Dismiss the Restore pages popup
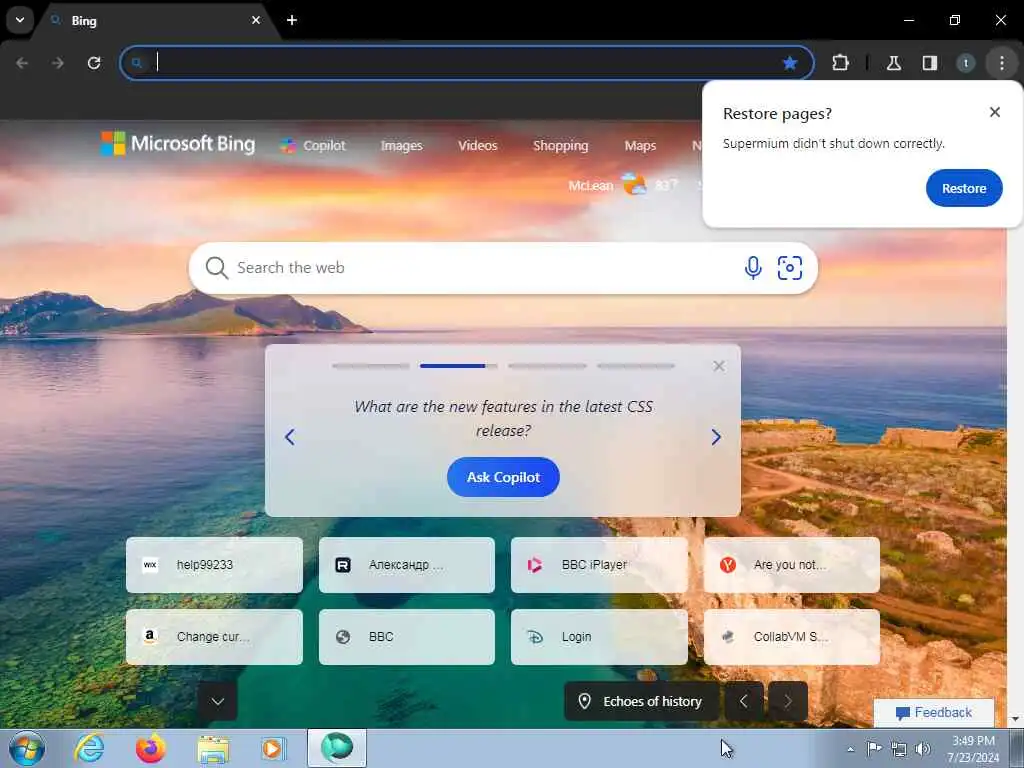This screenshot has width=1024, height=768. pyautogui.click(x=995, y=112)
